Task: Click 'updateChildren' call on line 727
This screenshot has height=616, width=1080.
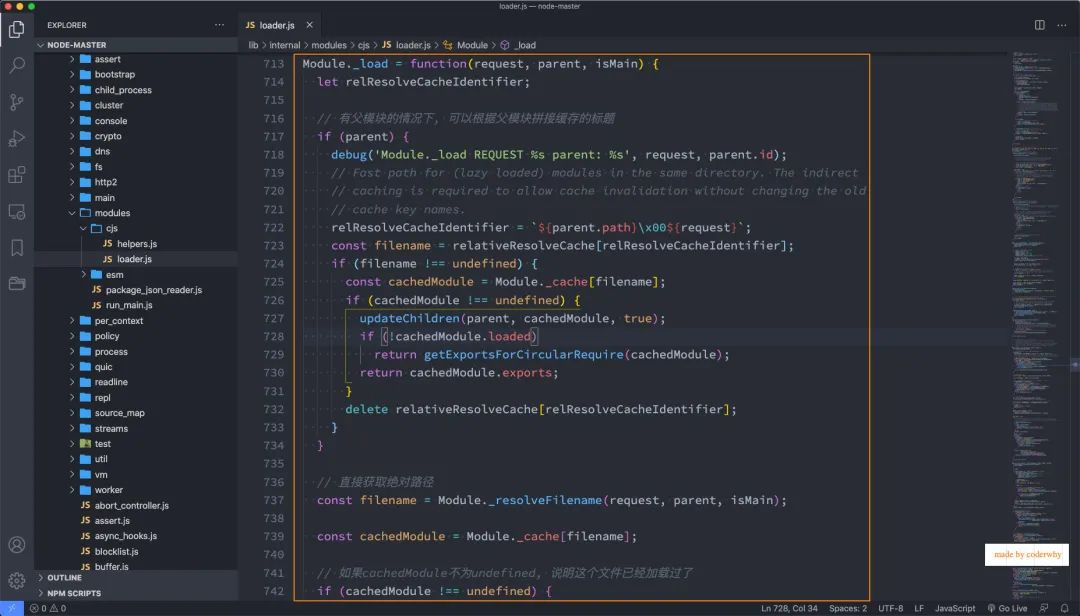Action: (409, 318)
